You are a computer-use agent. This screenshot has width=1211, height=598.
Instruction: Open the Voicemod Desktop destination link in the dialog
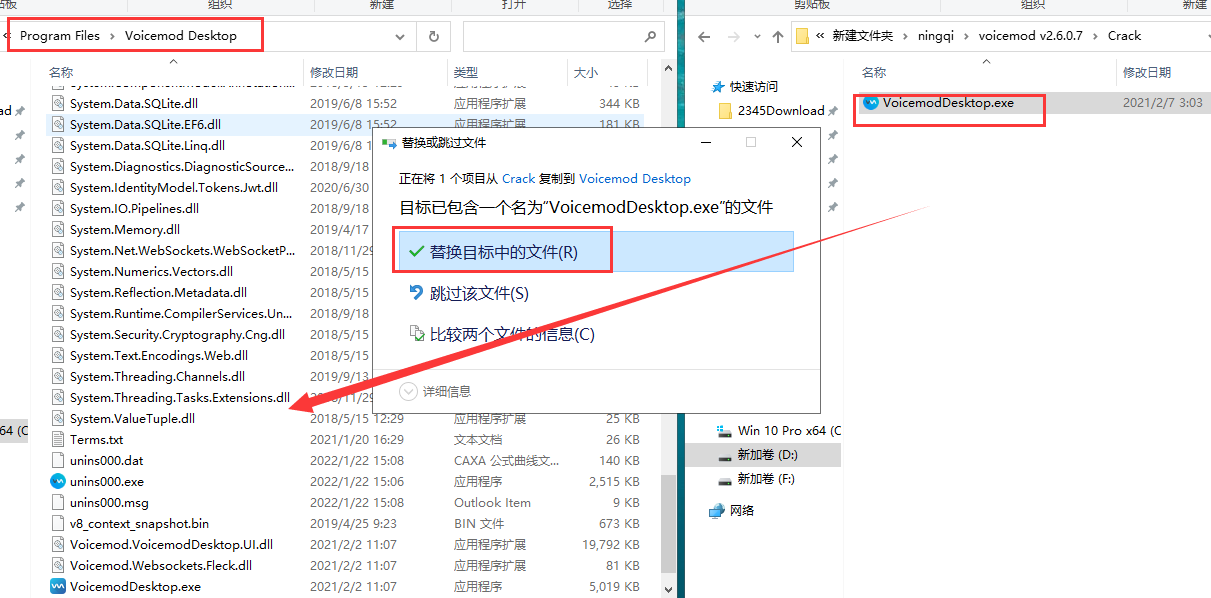635,178
